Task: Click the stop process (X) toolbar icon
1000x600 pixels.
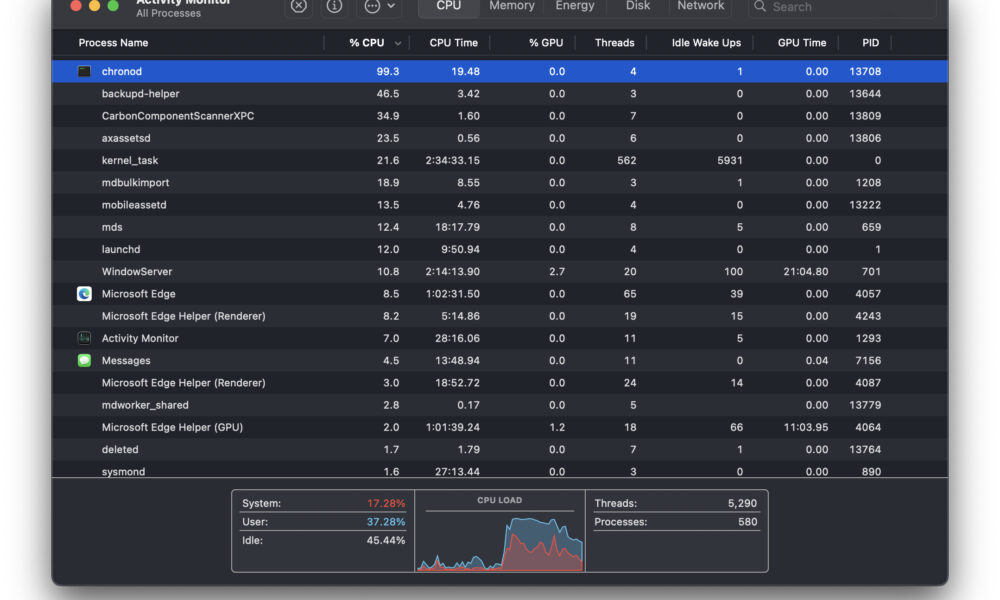Action: [x=298, y=6]
